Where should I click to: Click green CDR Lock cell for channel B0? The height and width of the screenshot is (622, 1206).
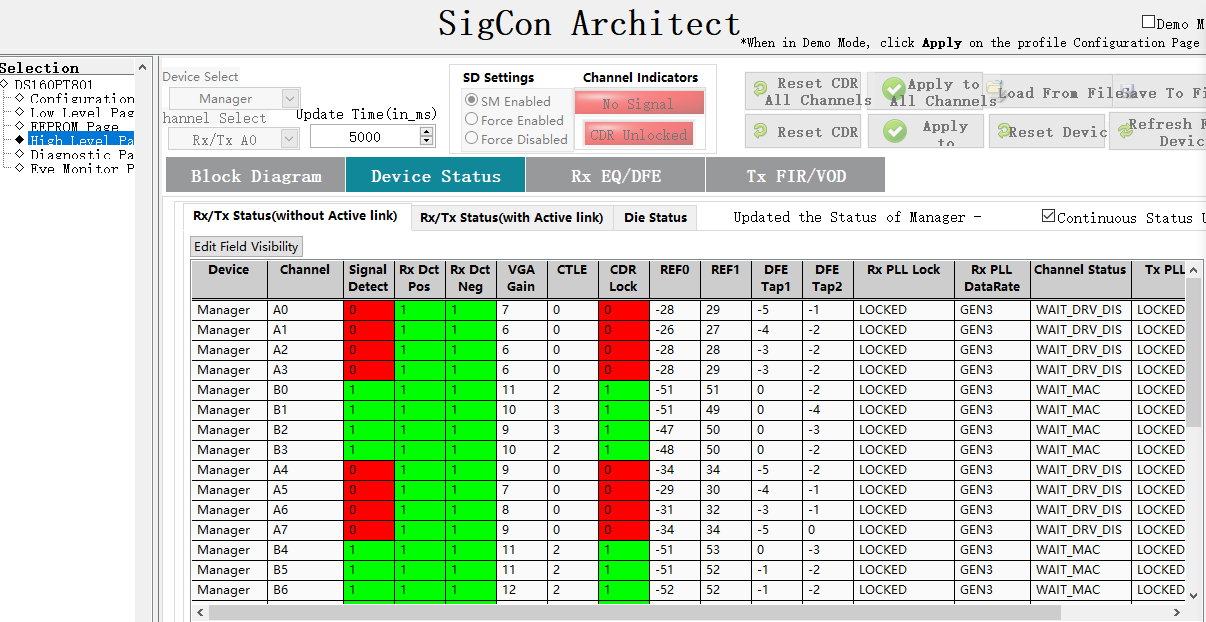point(623,390)
